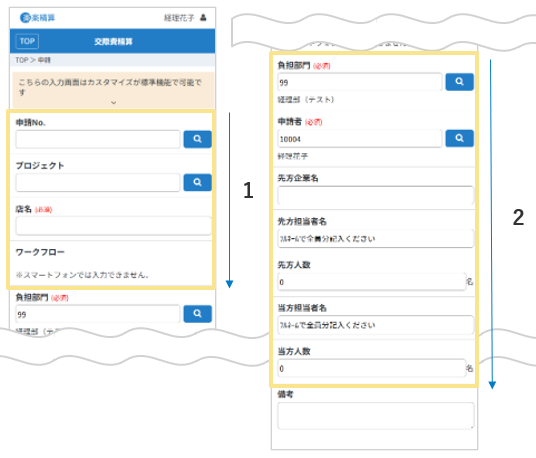Image resolution: width=536 pixels, height=458 pixels.
Task: Click the 当方人数 number field
Action: point(372,368)
